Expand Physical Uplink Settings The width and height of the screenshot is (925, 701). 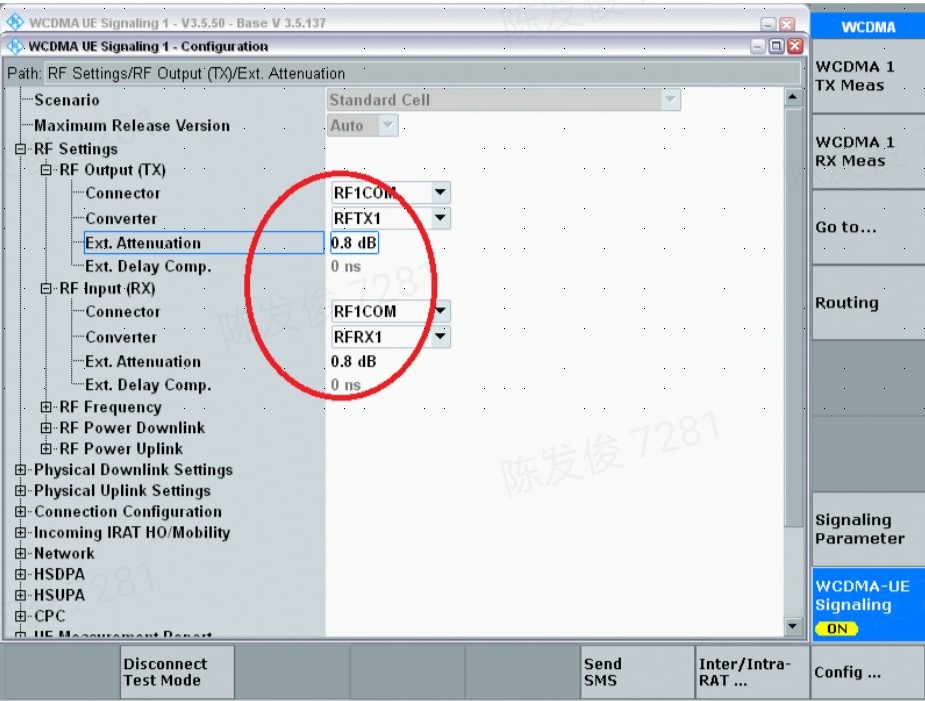coord(21,491)
